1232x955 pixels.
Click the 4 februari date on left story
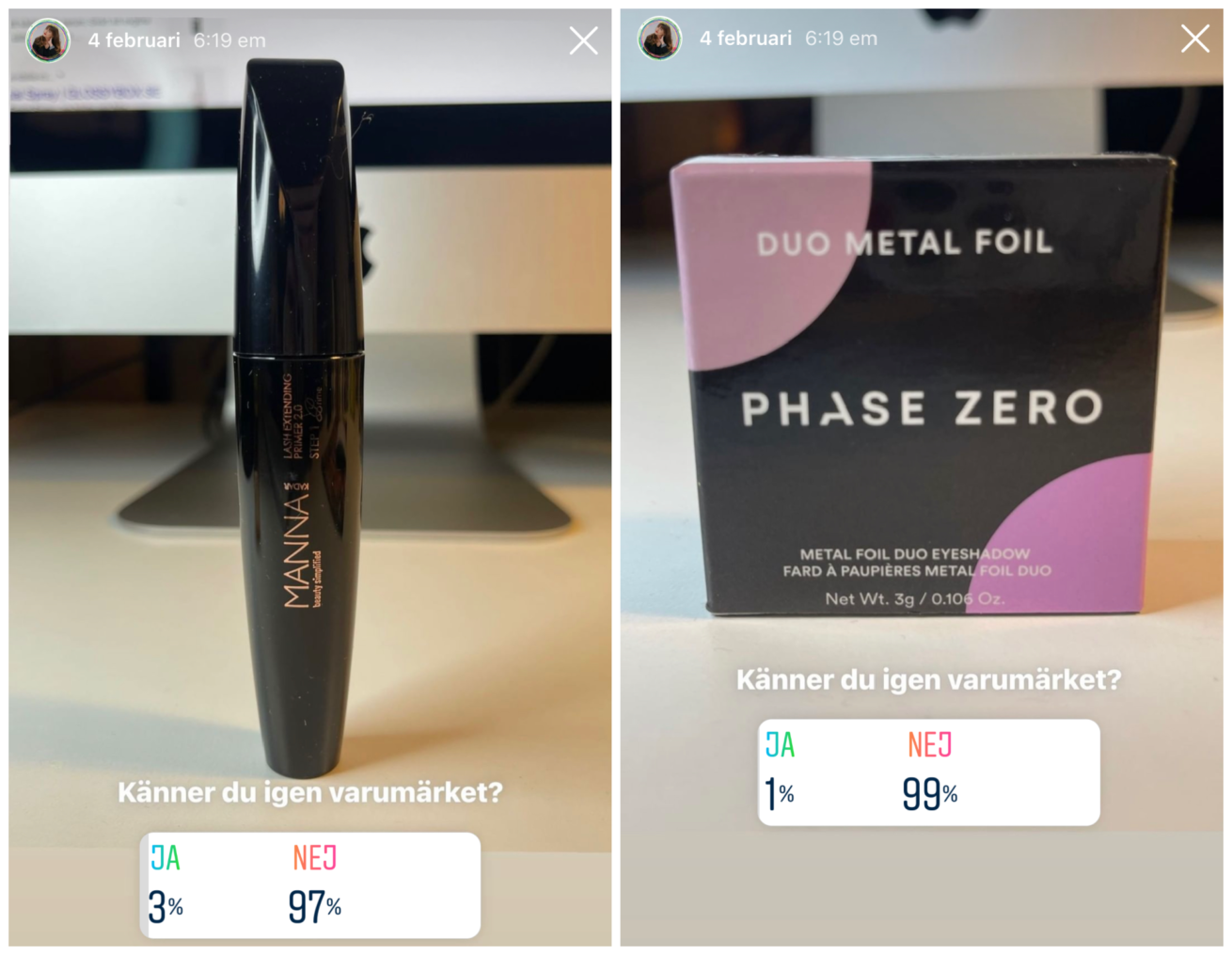pyautogui.click(x=134, y=40)
